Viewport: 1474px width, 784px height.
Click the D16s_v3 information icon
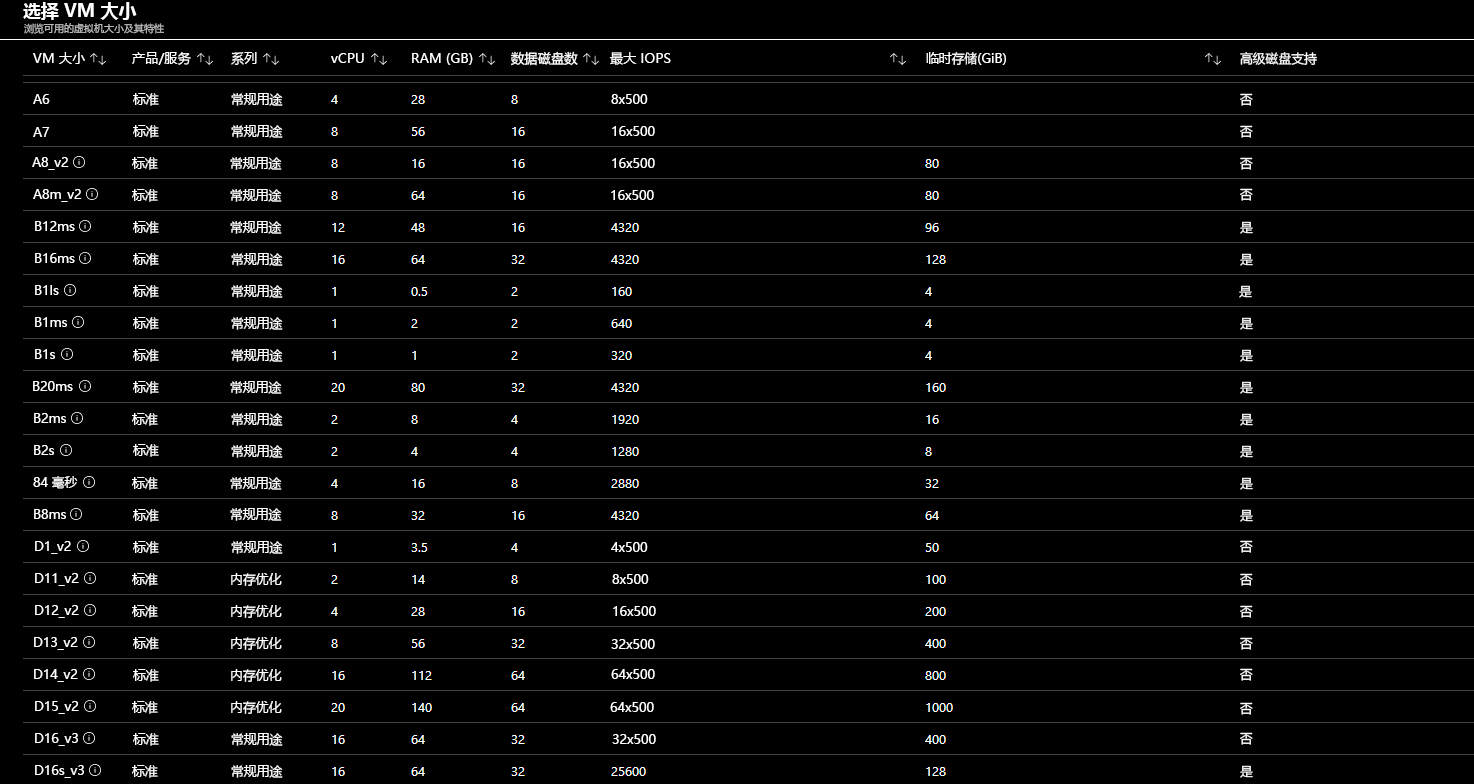point(95,771)
